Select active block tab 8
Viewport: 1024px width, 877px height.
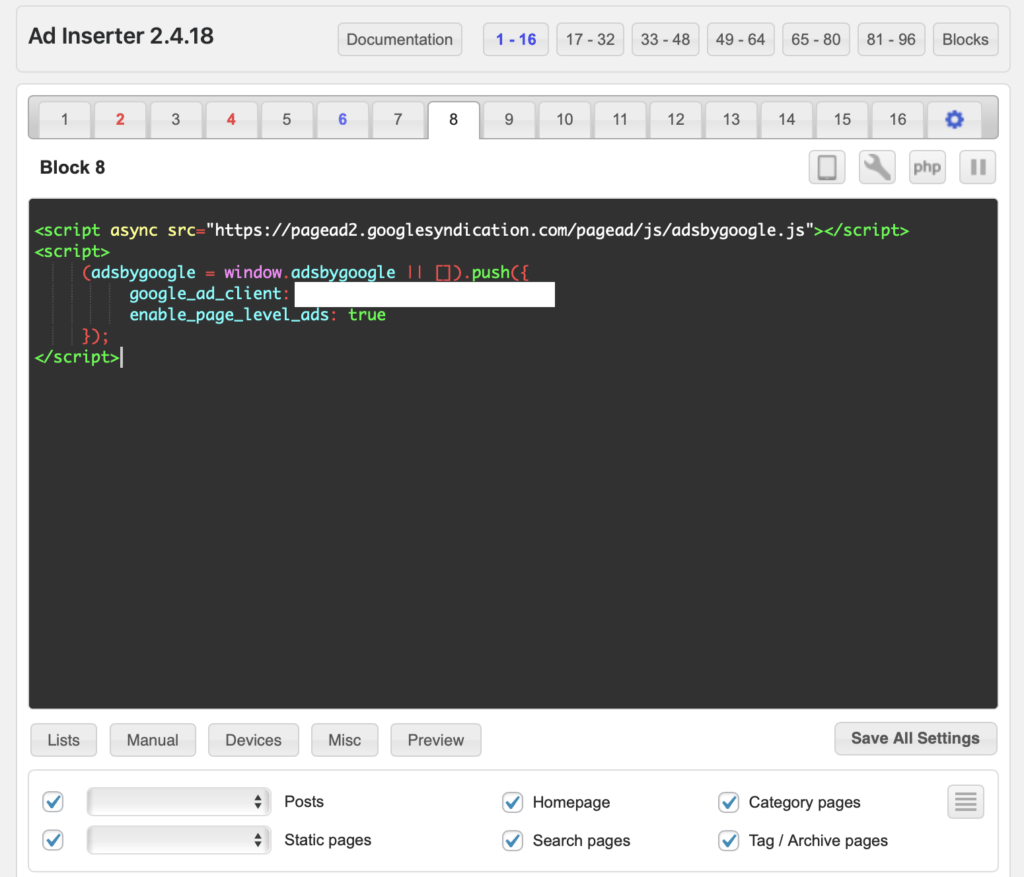[x=453, y=120]
